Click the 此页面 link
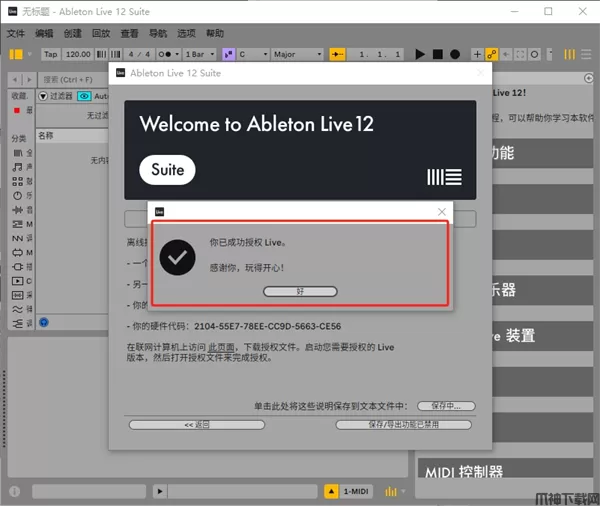The image size is (600, 506). point(220,345)
